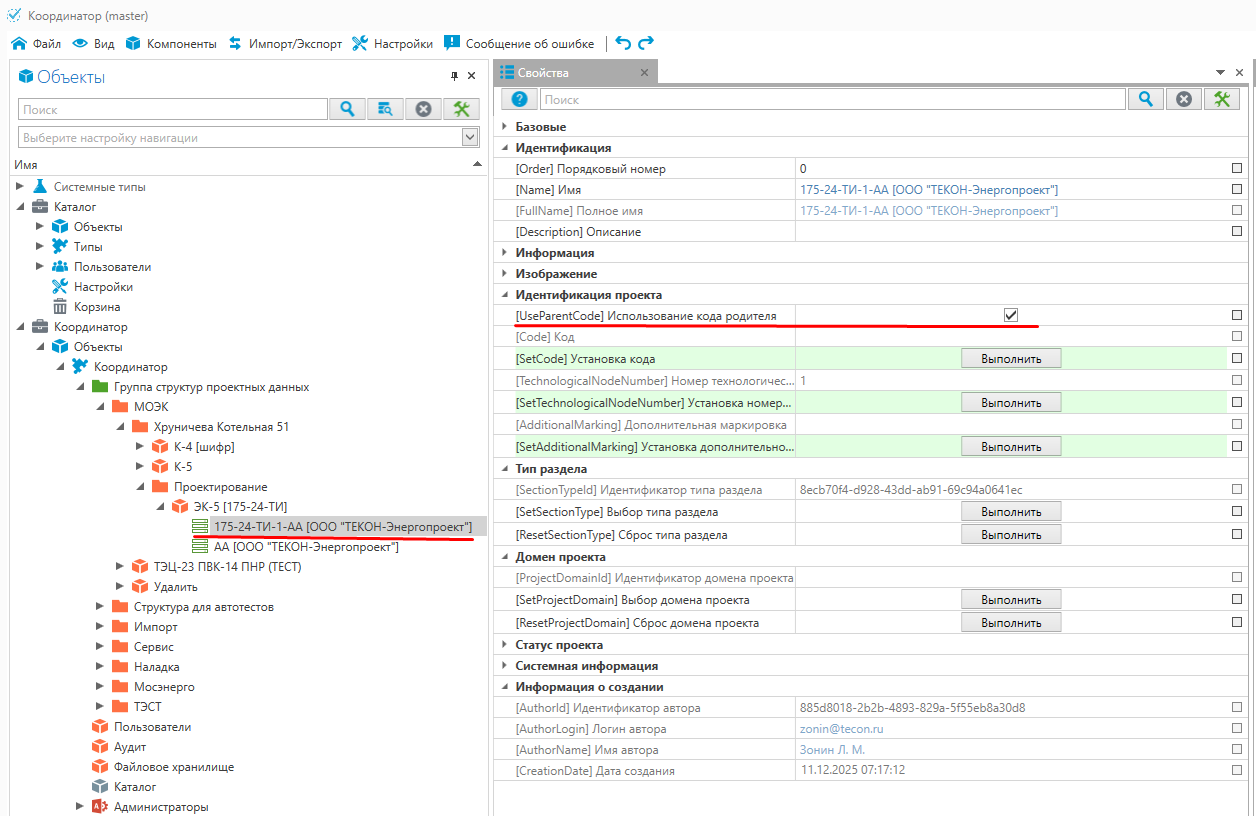Open the navigation setting dropdown
The width and height of the screenshot is (1256, 816).
[470, 137]
